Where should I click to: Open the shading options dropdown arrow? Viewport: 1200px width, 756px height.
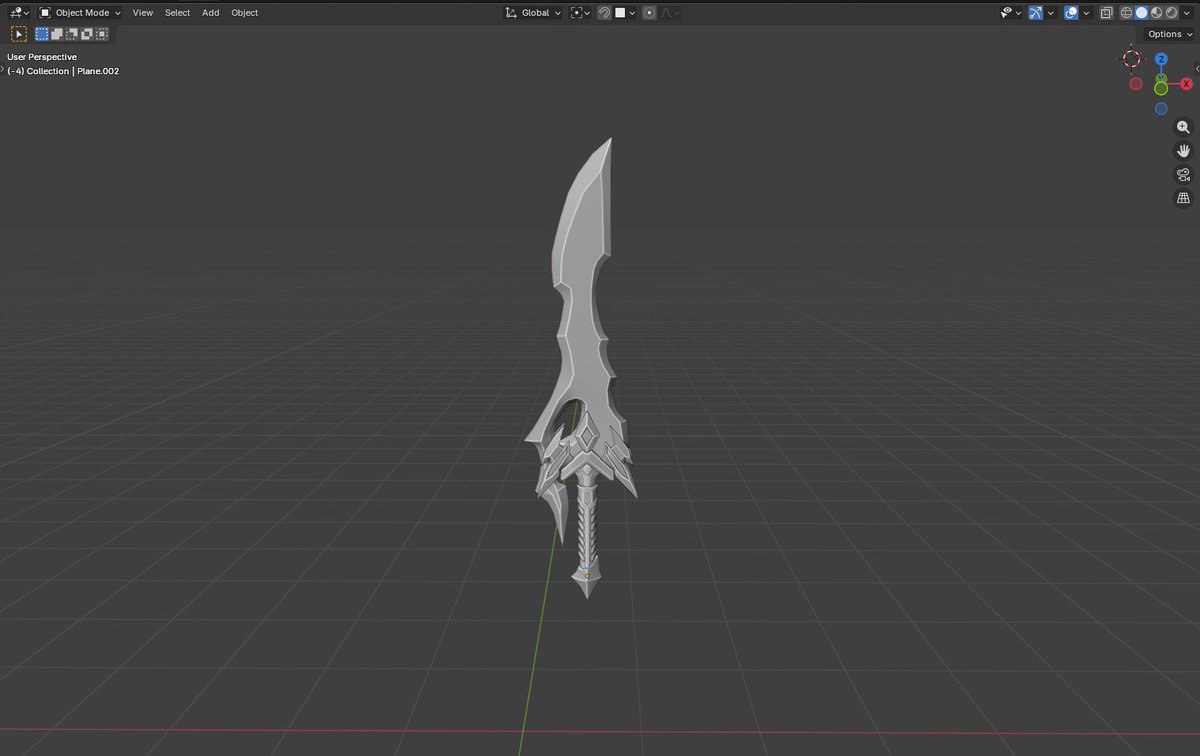tap(1187, 13)
